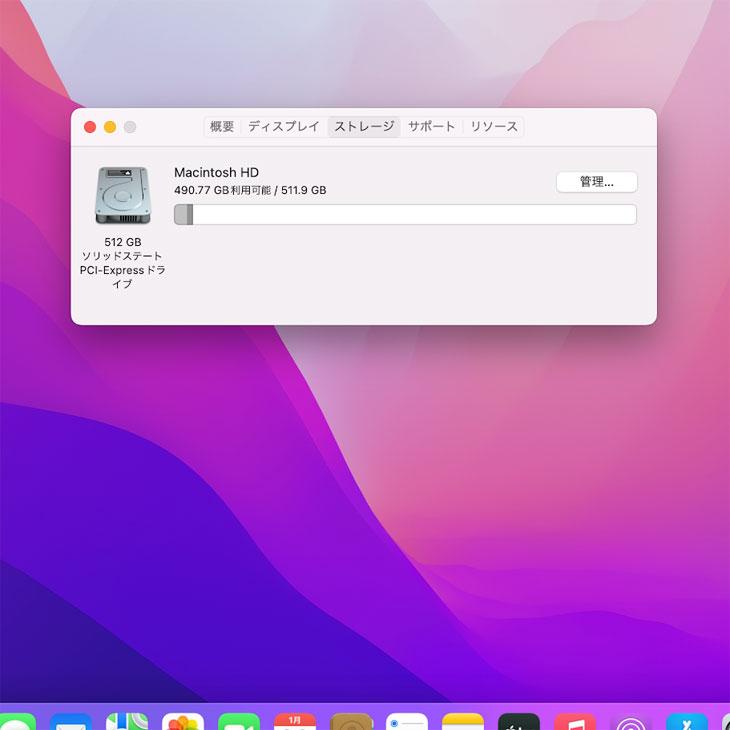Click the ソリッドステート PCI-Express ドライブ label
Image resolution: width=730 pixels, height=730 pixels.
click(x=122, y=270)
